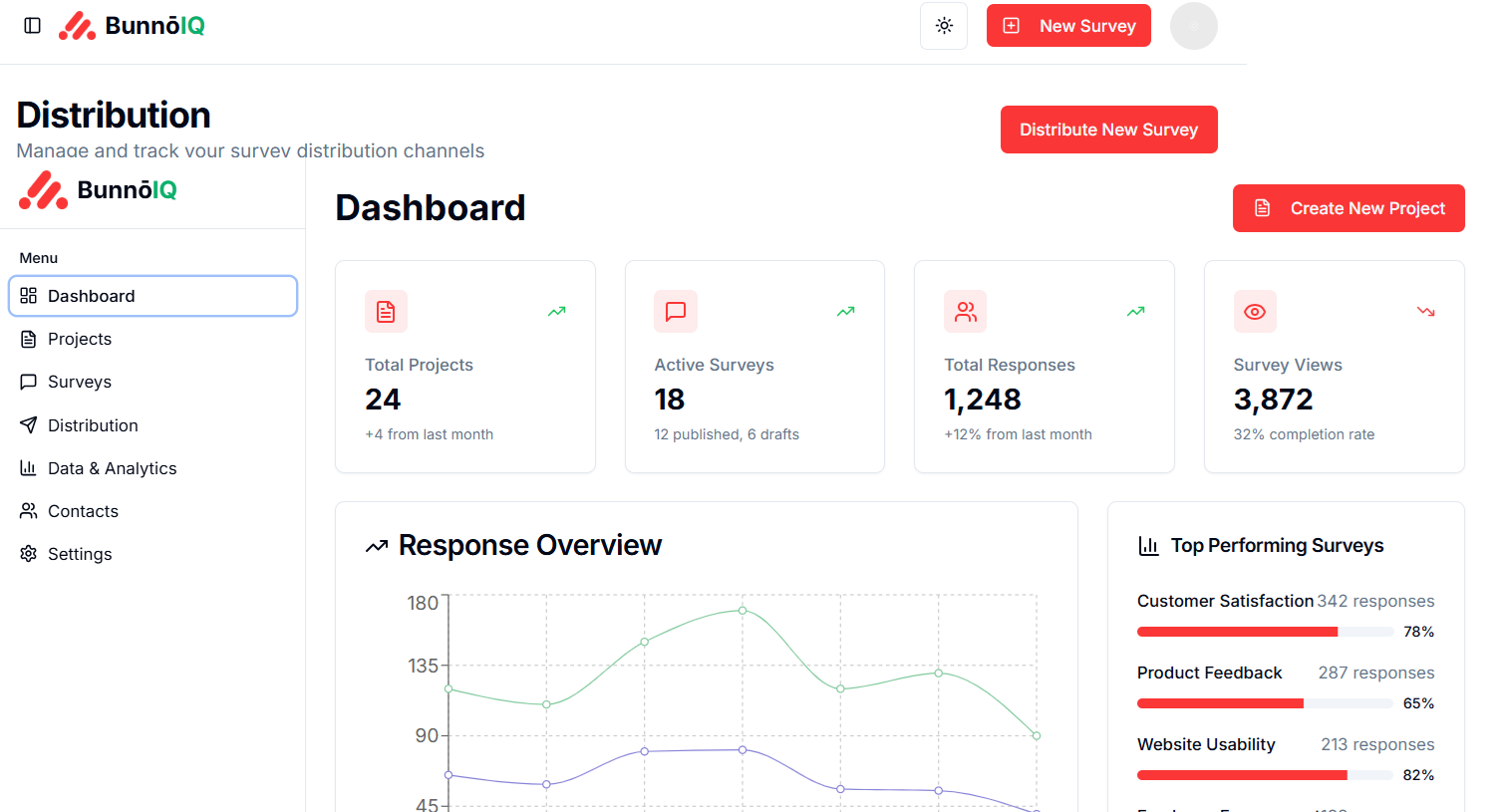Click the Total Projects document icon

point(386,311)
